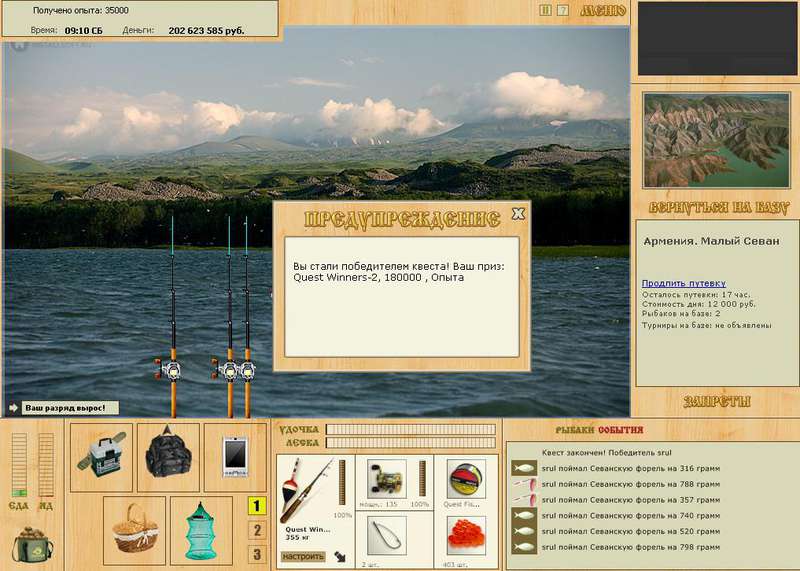Expand tackle panel with diagonal arrow
The image size is (800, 571).
point(340,556)
